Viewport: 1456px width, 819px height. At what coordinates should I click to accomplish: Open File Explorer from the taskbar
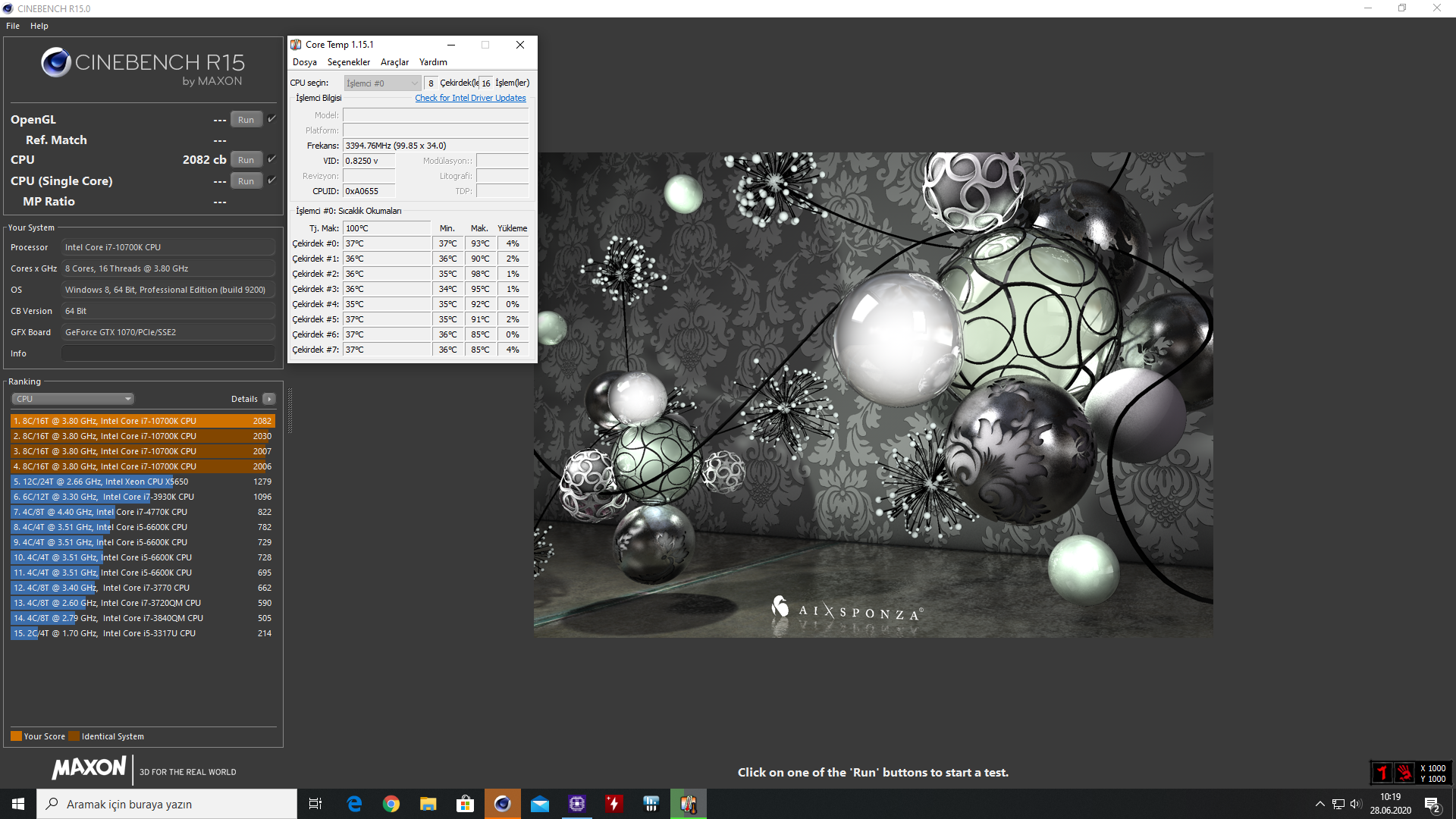point(428,804)
